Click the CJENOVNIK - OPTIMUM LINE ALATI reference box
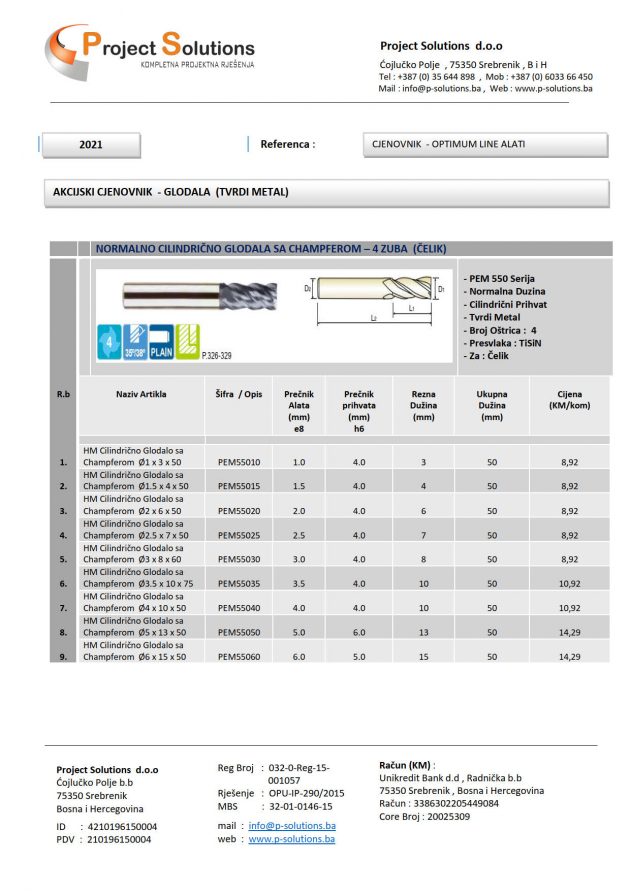630x891 pixels. tap(484, 144)
